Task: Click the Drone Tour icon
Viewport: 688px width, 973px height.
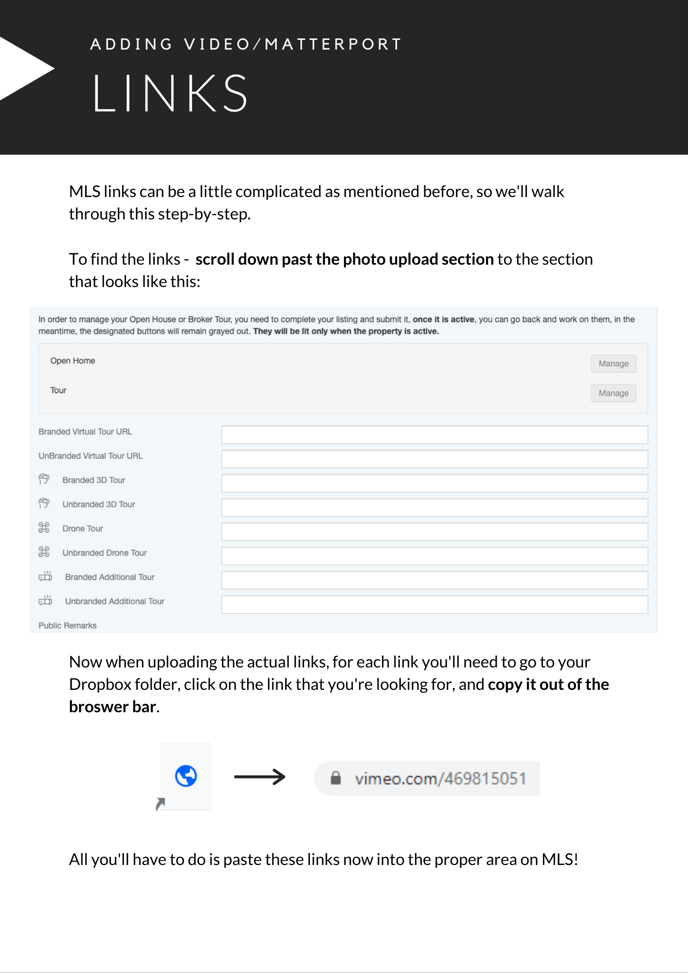Action: 44,528
